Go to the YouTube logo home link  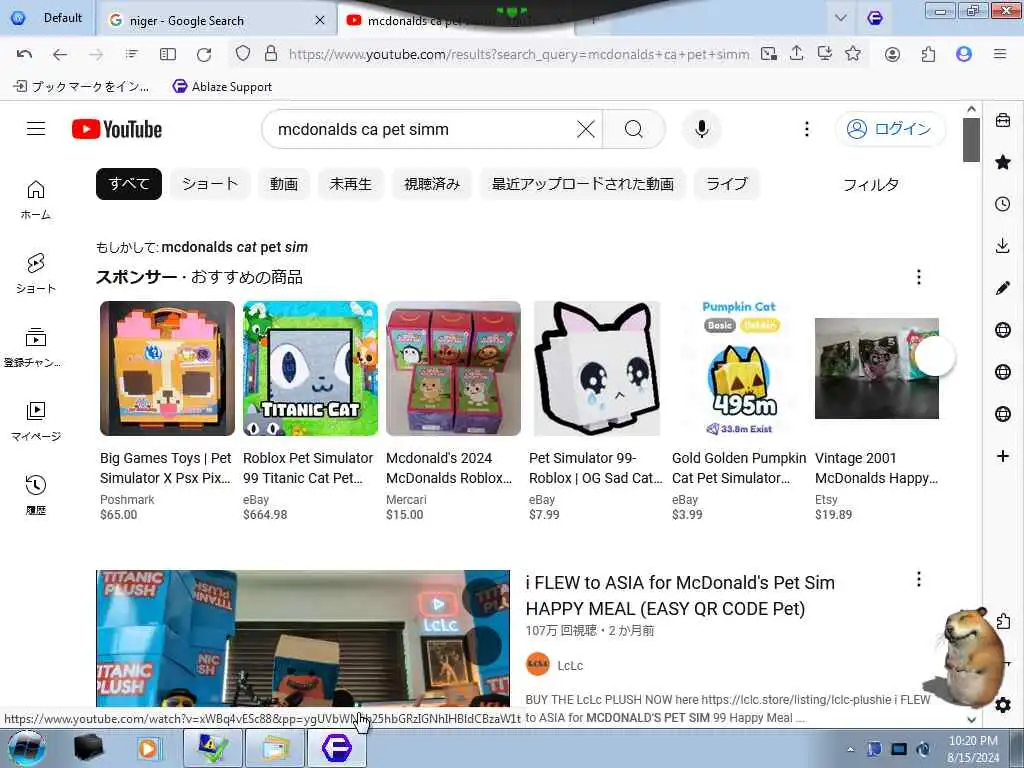pos(117,129)
